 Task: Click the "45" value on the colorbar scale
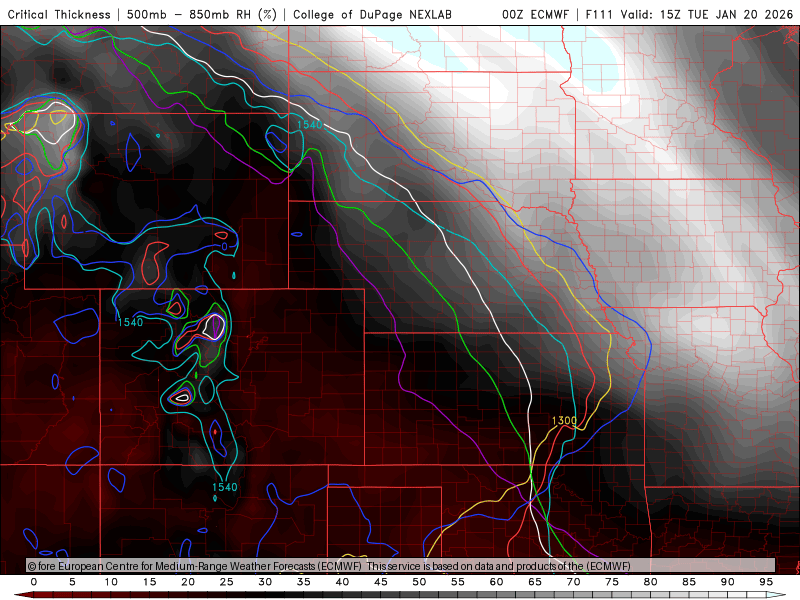[381, 582]
